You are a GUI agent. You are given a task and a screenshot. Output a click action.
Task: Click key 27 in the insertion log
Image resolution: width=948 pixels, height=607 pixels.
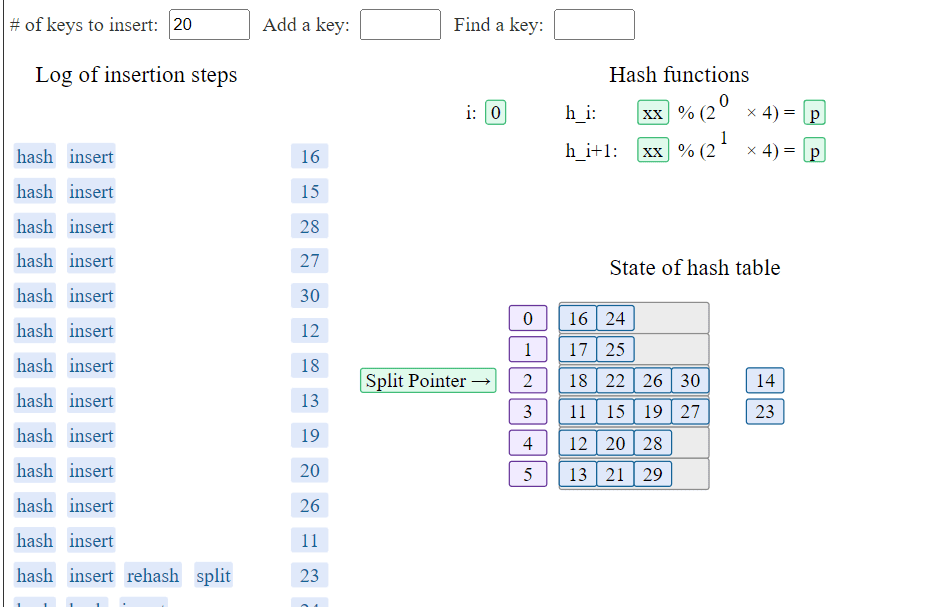(310, 261)
